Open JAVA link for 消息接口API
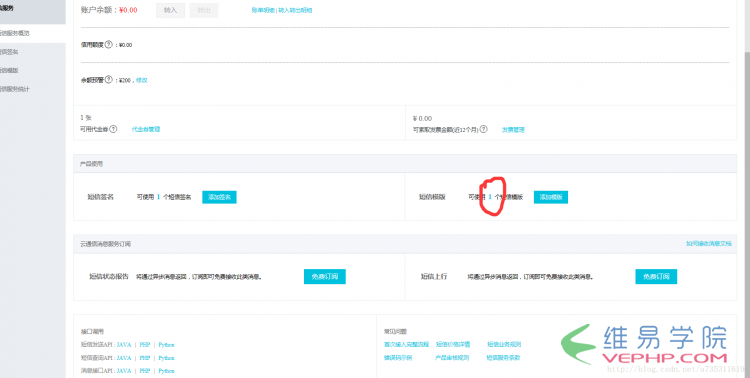Viewport: 750px width, 378px height. (x=124, y=371)
